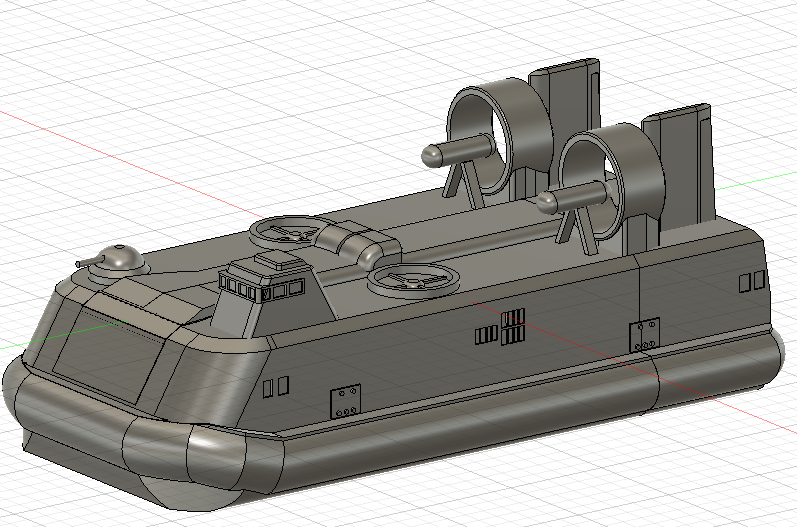This screenshot has height=527, width=797.
Task: Select the lift fan ring nearest the hull side
Action: tap(413, 281)
